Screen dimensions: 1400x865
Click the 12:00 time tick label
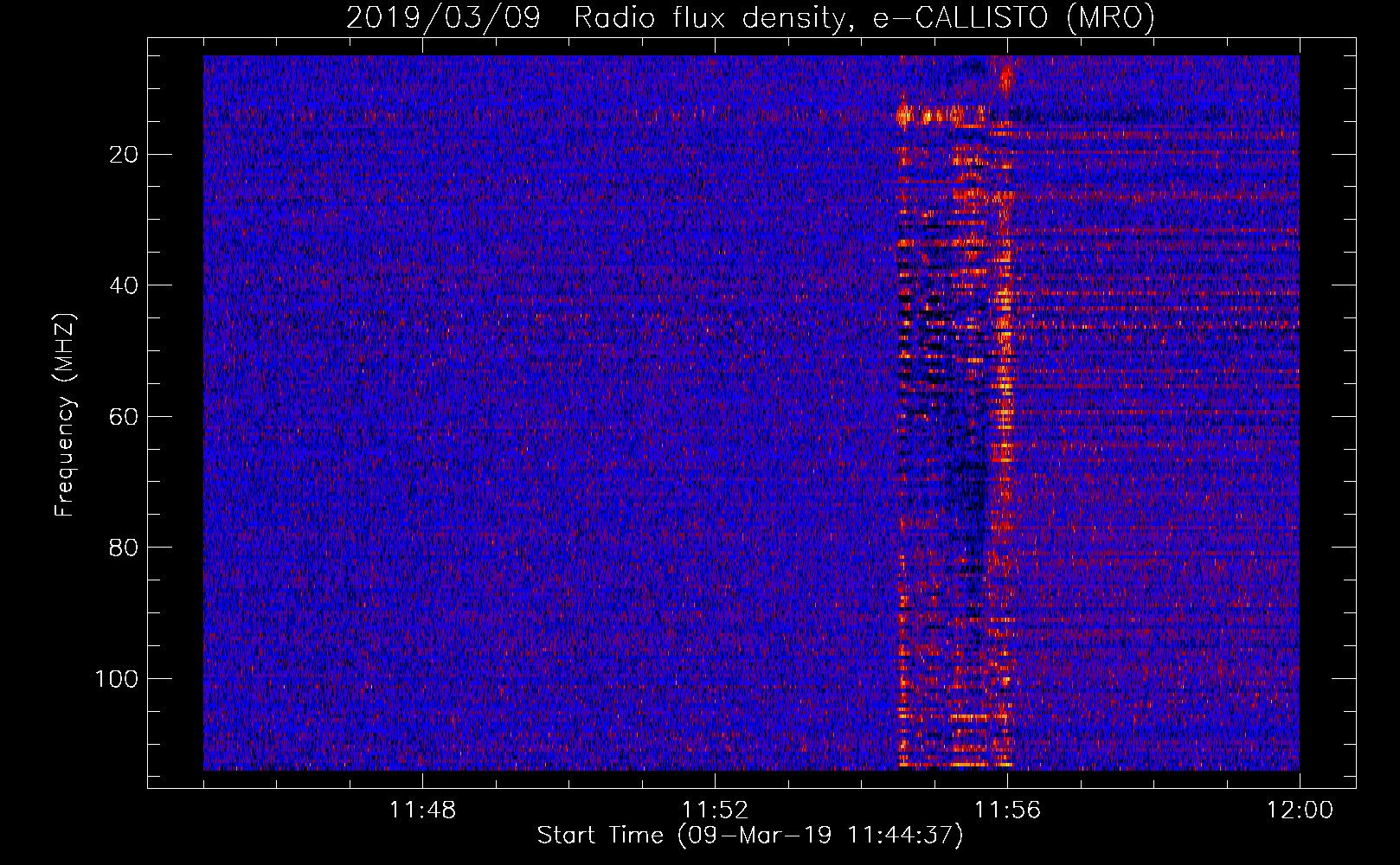coord(1300,811)
